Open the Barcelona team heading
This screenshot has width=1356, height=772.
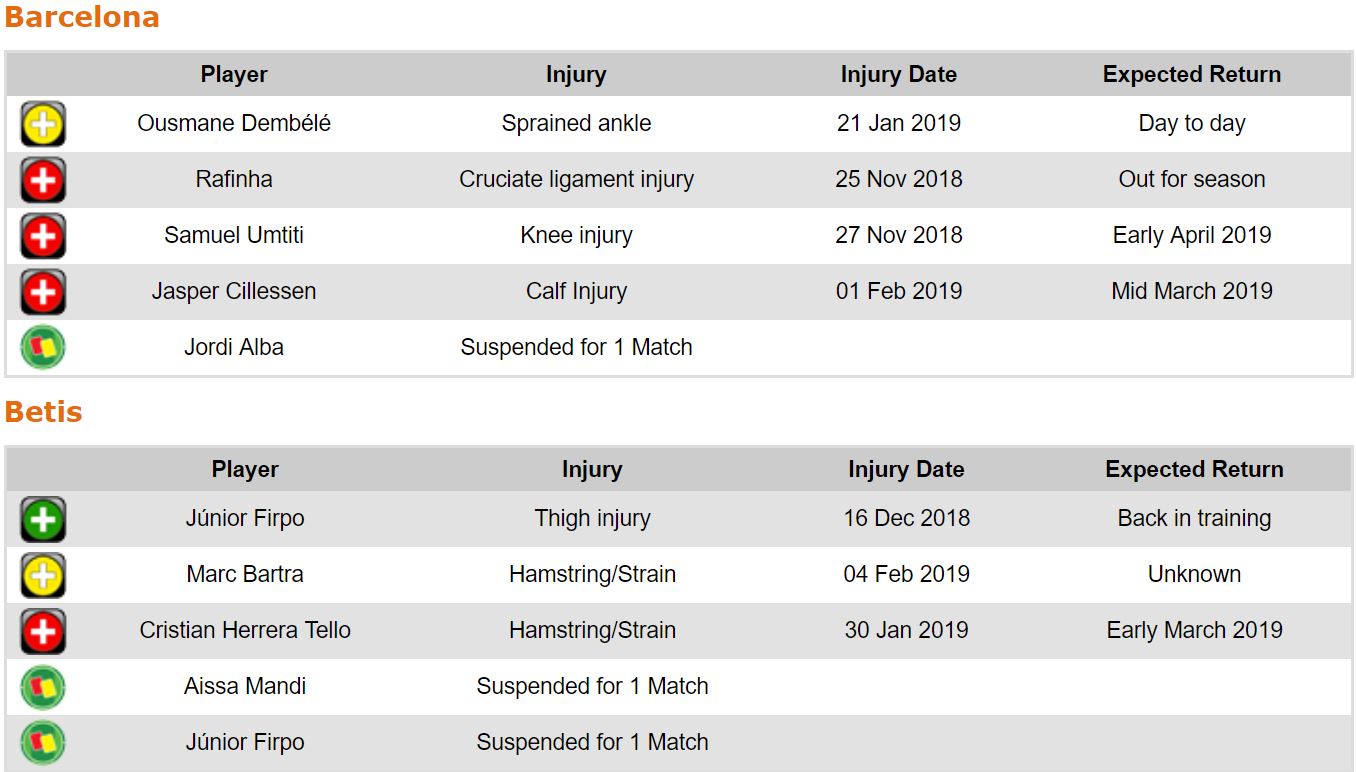[82, 18]
